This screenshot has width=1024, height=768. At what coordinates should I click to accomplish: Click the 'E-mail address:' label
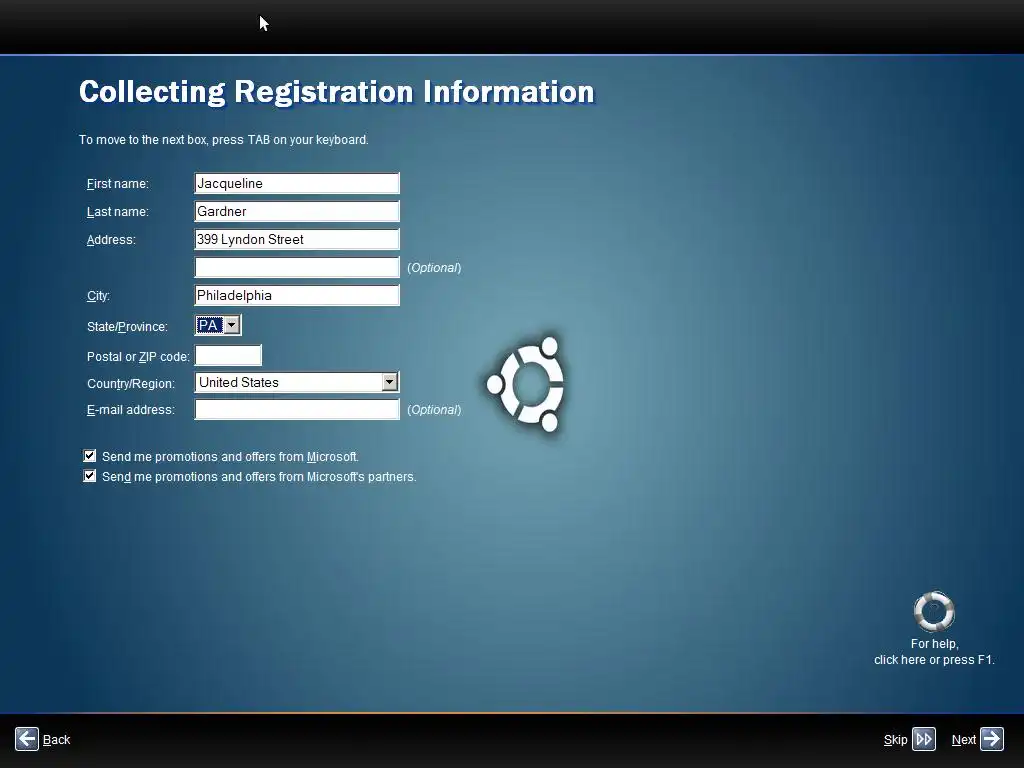(x=131, y=410)
